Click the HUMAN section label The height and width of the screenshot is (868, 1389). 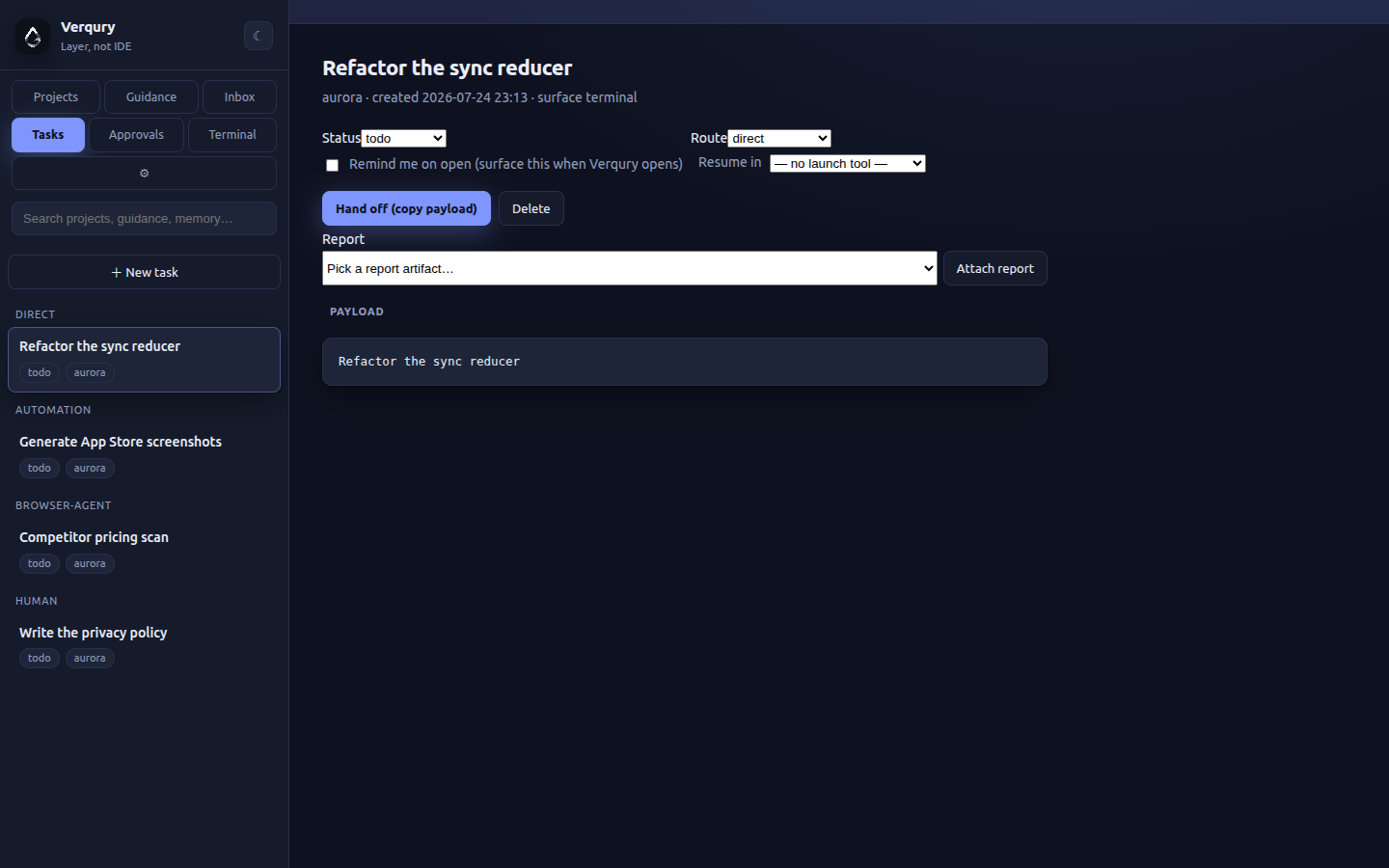[37, 601]
